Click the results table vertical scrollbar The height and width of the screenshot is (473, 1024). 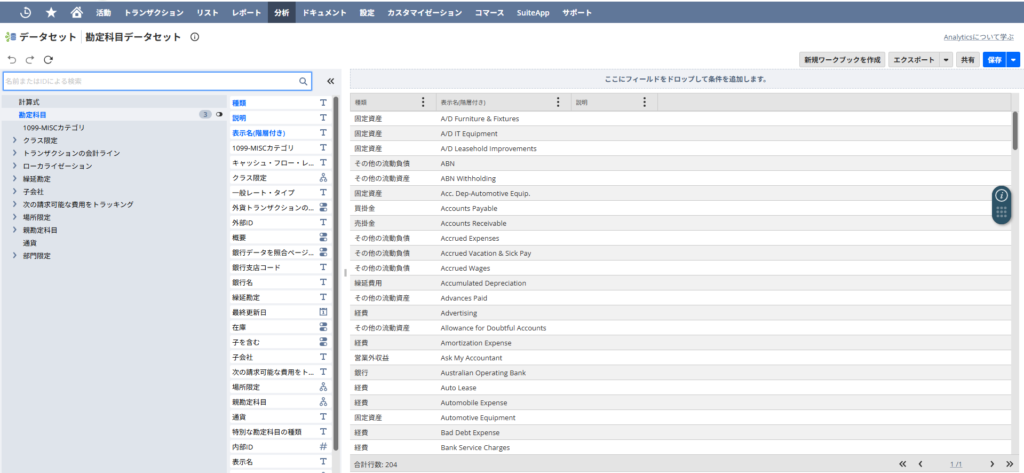[x=1015, y=130]
